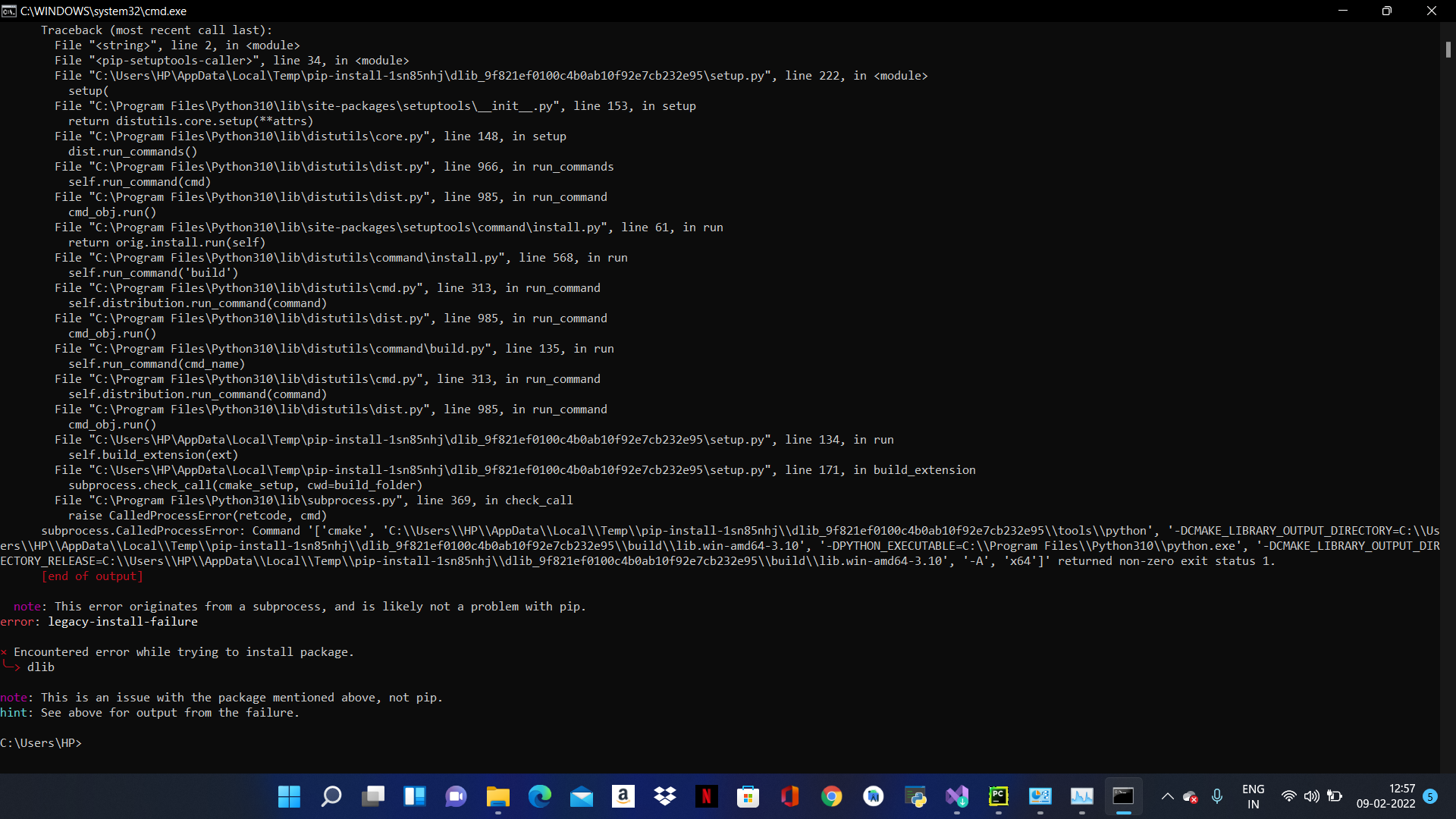Screen dimensions: 1456x819
Task: Open PyCharm from the taskbar
Action: (x=999, y=797)
